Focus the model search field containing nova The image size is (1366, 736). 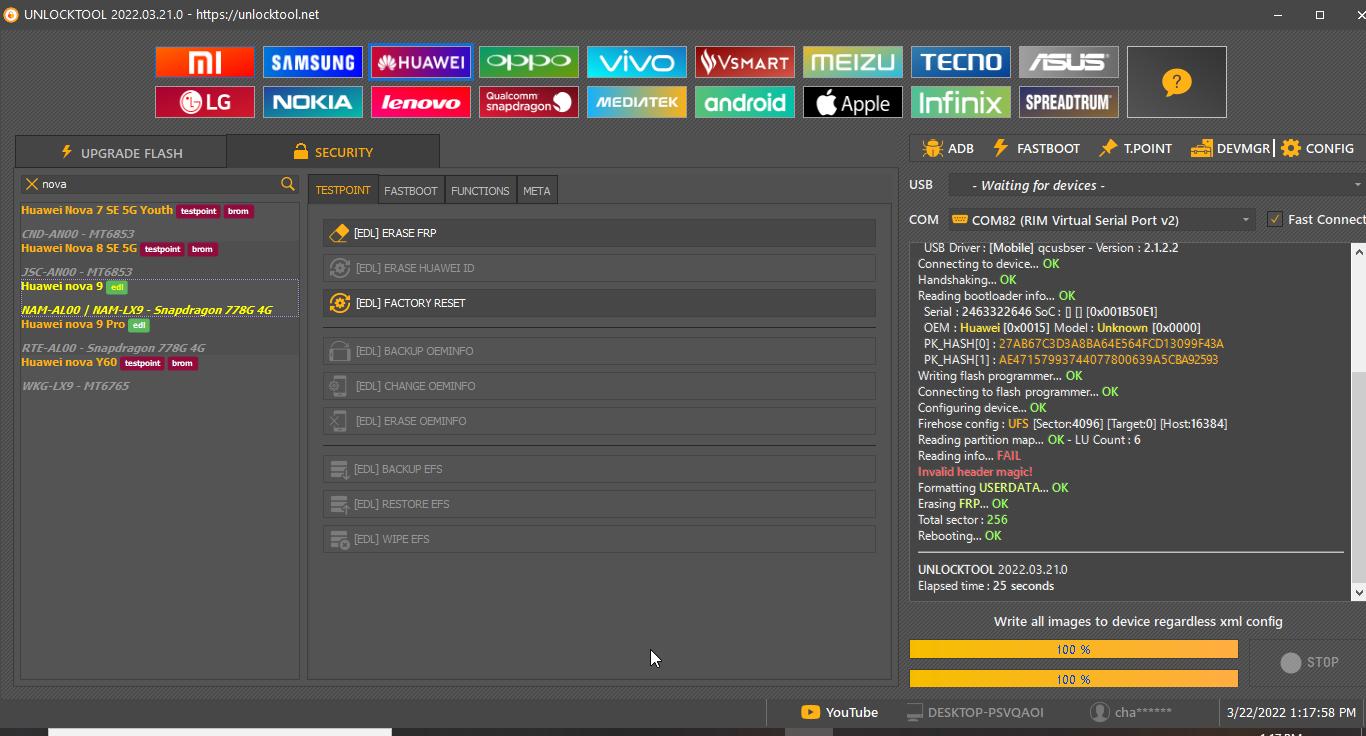pyautogui.click(x=160, y=184)
